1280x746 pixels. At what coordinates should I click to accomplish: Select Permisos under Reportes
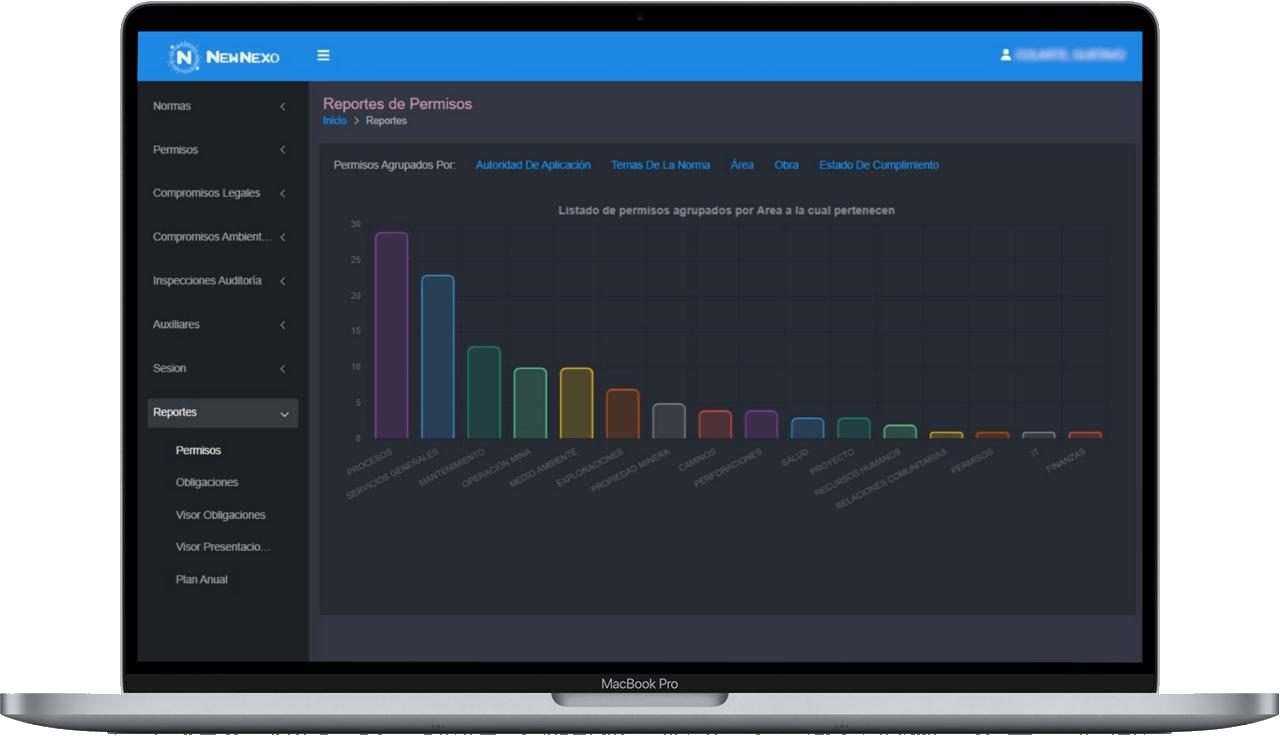pos(198,451)
